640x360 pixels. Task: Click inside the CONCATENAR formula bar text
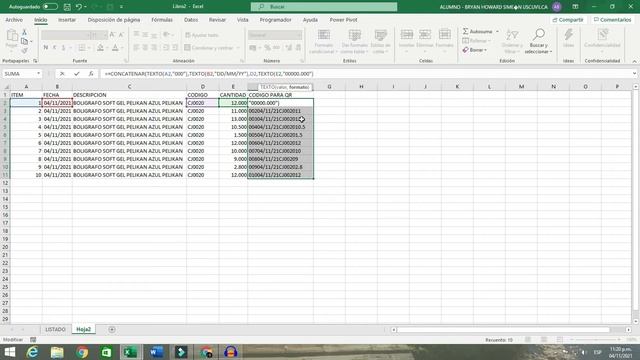pos(209,73)
